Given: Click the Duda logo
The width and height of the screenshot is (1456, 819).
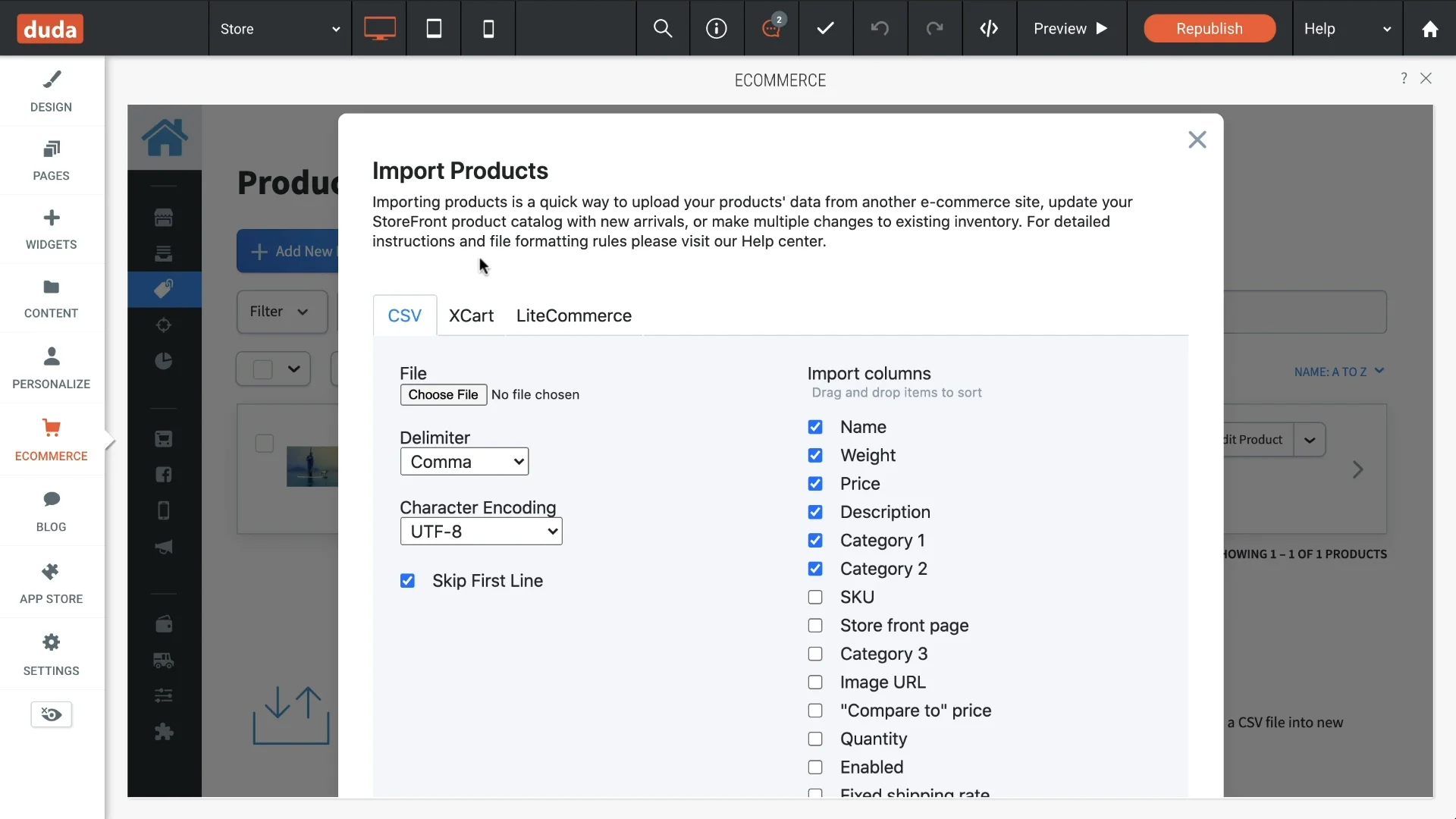Looking at the screenshot, I should pyautogui.click(x=50, y=29).
